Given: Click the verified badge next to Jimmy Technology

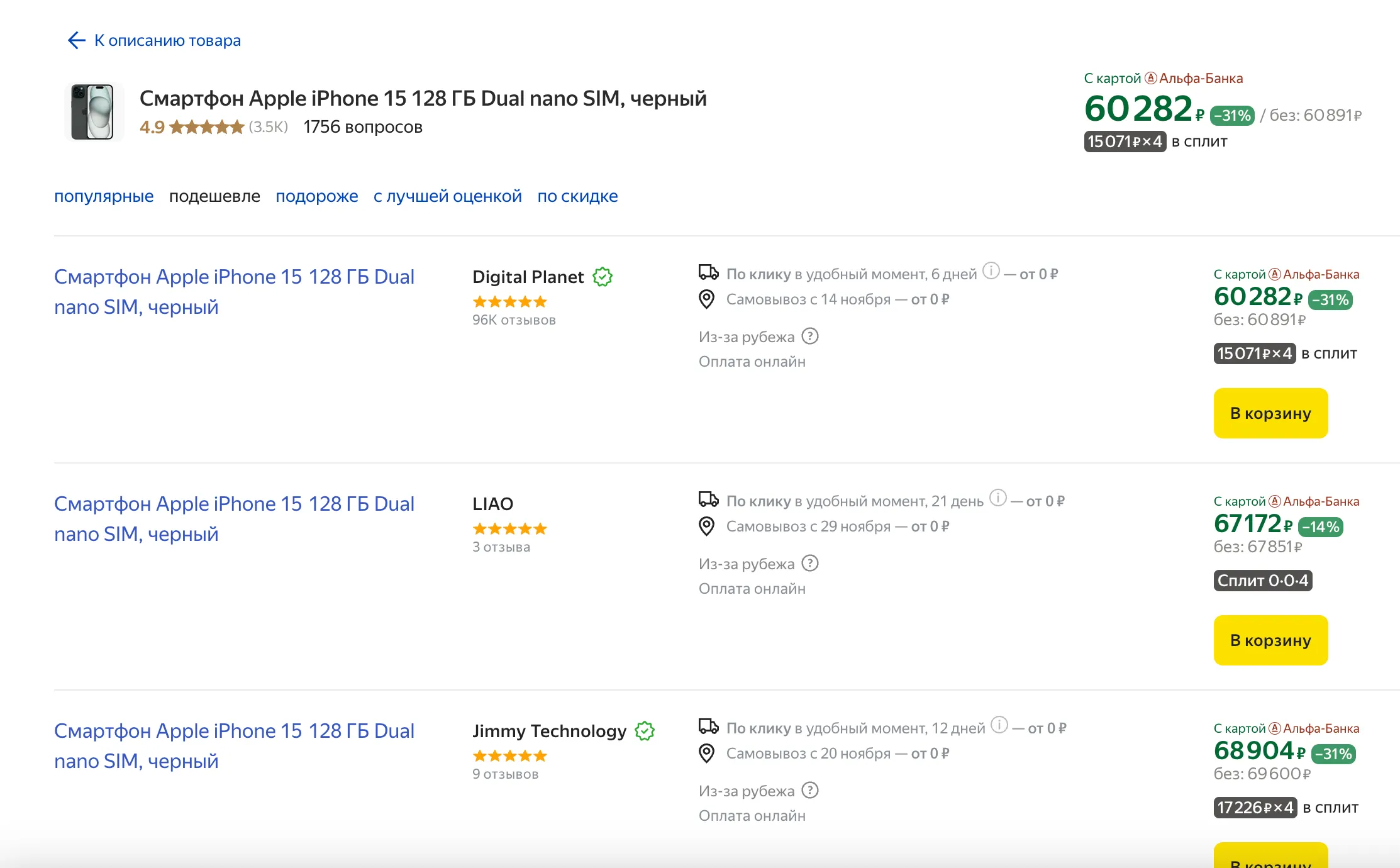Looking at the screenshot, I should (645, 731).
